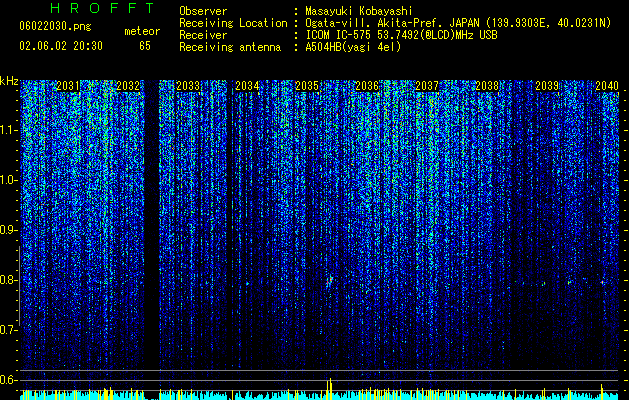Click the 2034 time marker
The width and height of the screenshot is (629, 400).
pyautogui.click(x=247, y=86)
